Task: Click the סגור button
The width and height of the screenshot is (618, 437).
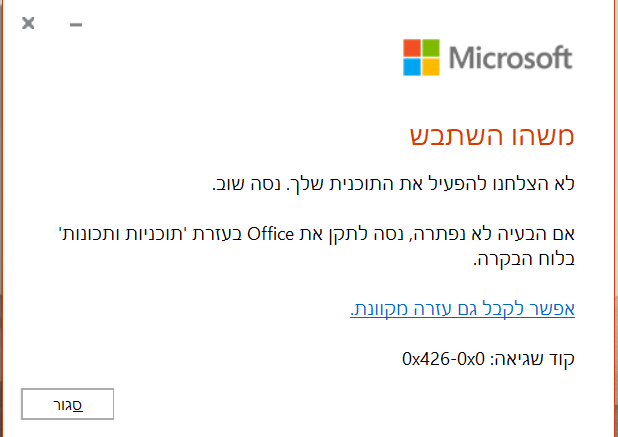Action: coord(67,404)
